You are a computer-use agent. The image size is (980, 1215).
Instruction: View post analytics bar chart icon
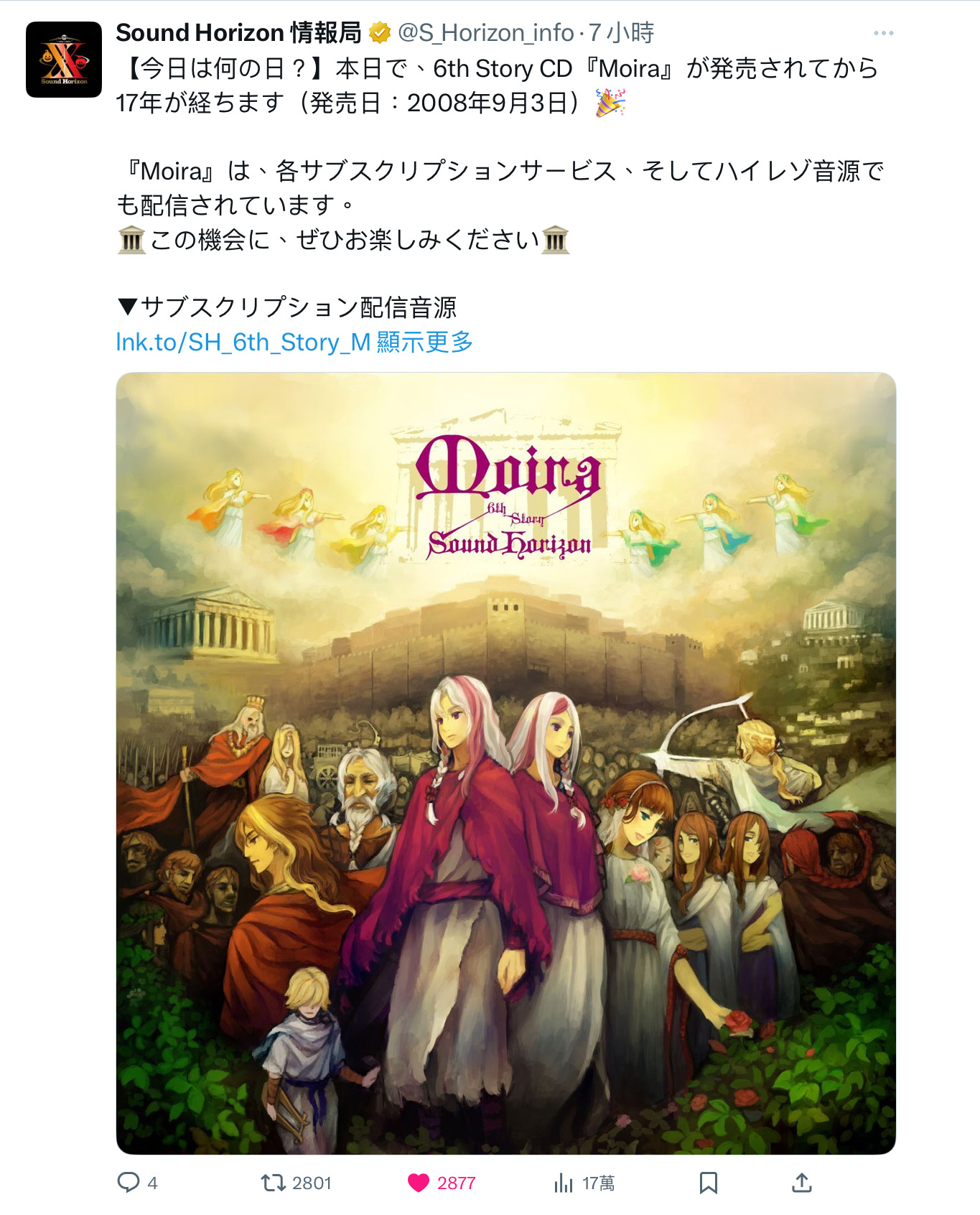(564, 1183)
